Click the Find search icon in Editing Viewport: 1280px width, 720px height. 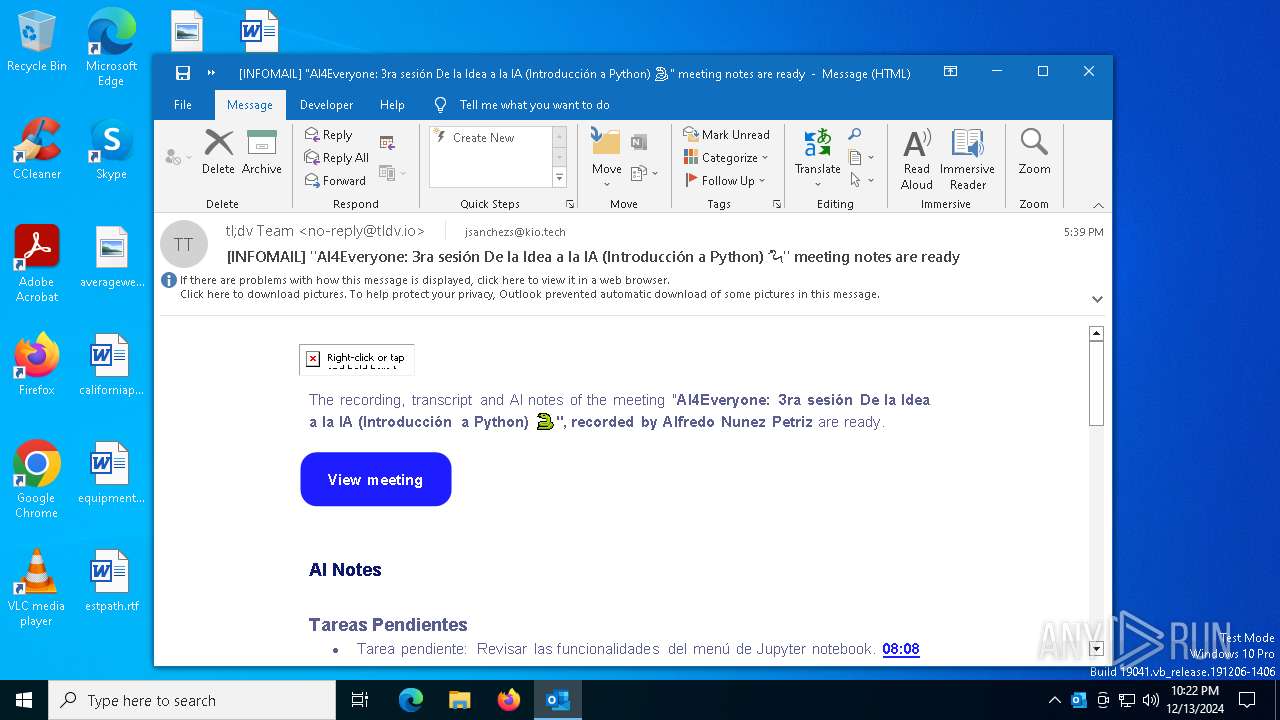point(855,134)
